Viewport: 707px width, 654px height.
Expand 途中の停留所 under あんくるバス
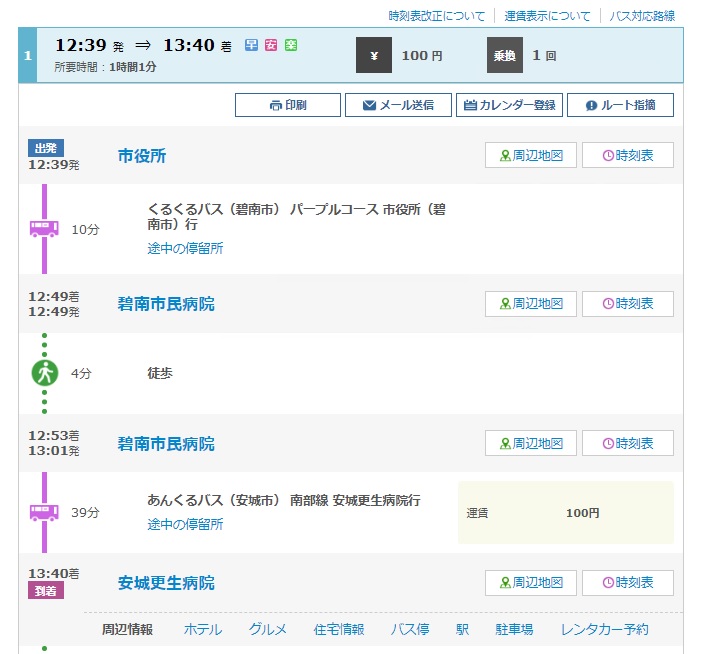[185, 524]
